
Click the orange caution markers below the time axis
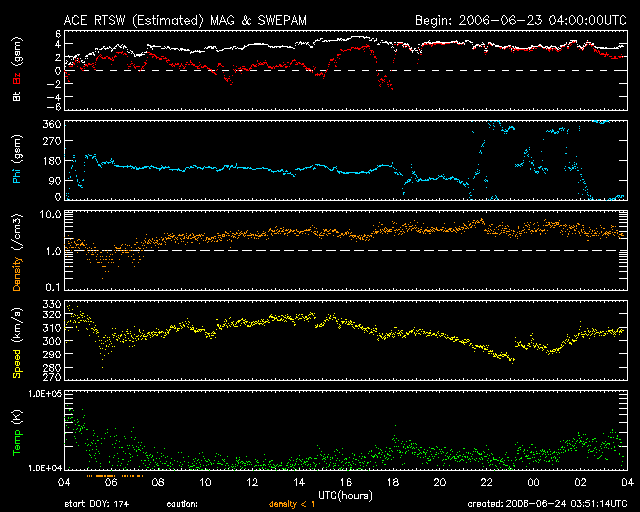(x=115, y=476)
